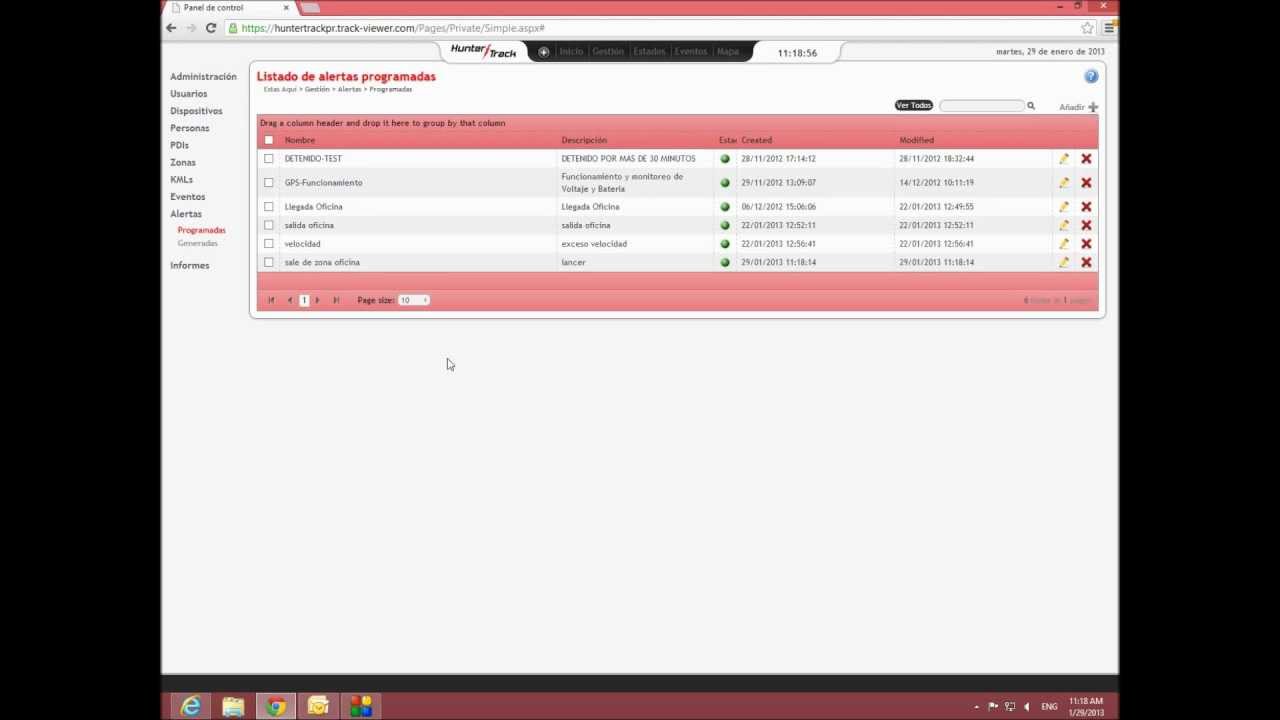Edit the GPS-Funcionamiento alert via pencil icon

click(x=1064, y=183)
